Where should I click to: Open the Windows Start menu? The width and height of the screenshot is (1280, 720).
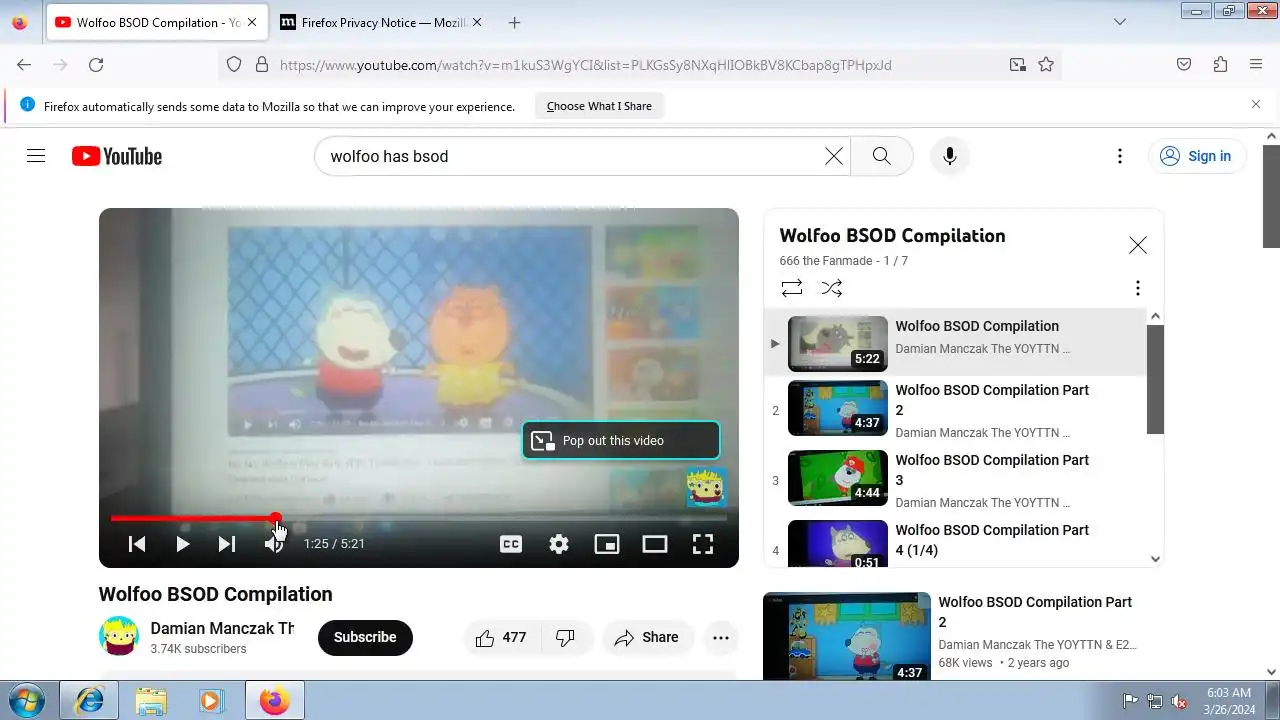click(x=26, y=701)
